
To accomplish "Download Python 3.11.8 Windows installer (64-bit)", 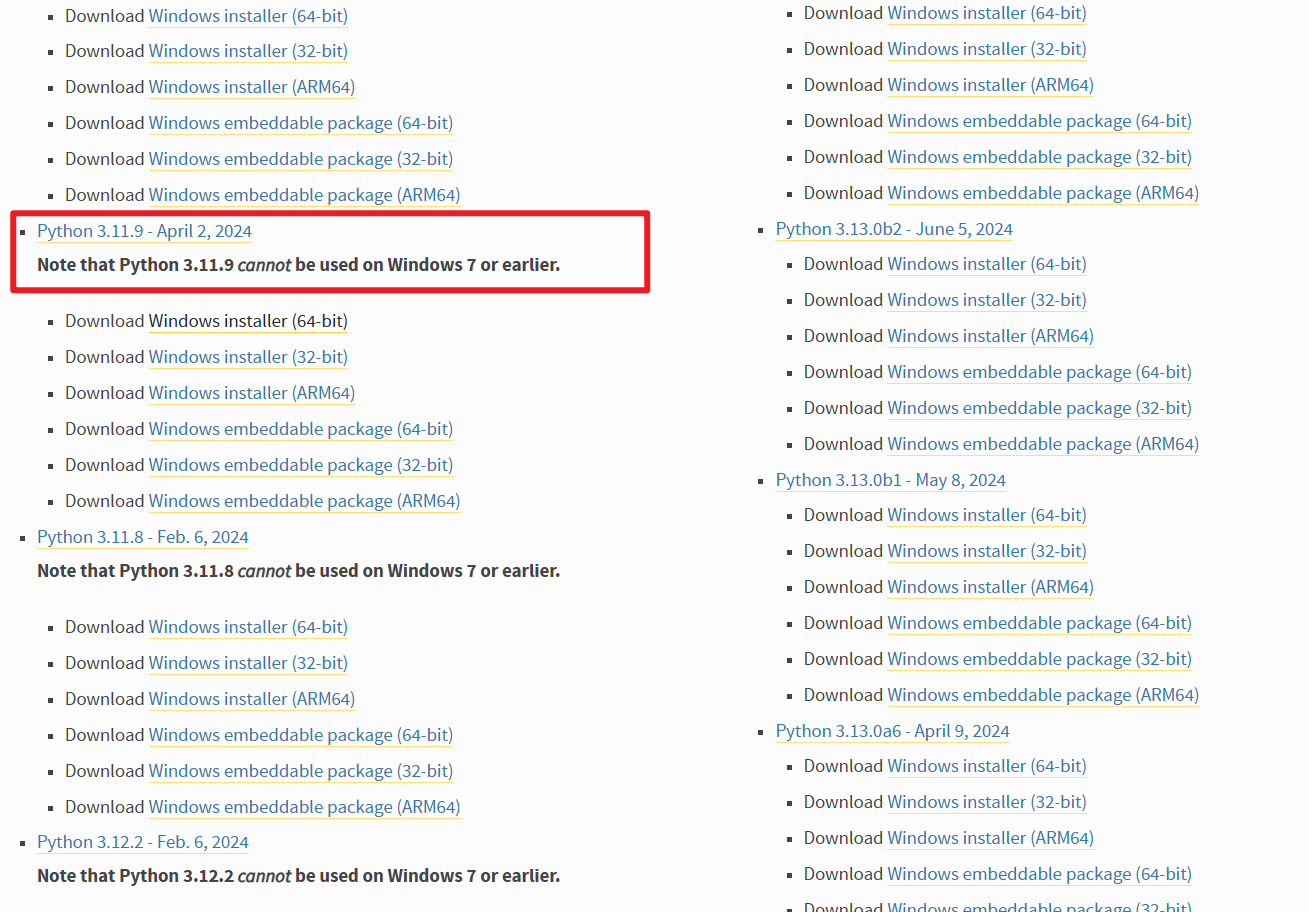I will [248, 627].
